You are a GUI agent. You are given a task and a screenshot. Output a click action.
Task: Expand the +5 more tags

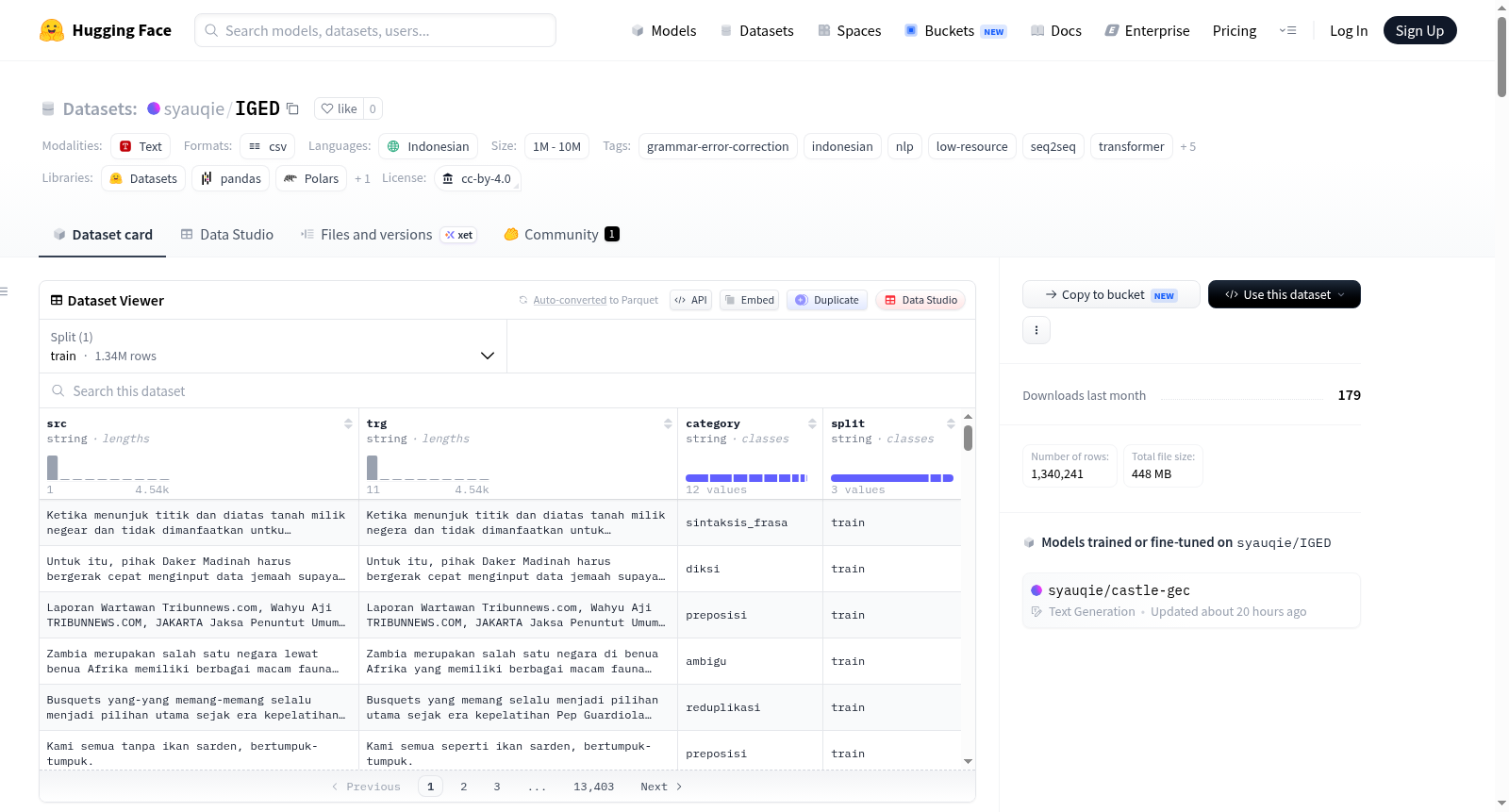(1188, 147)
